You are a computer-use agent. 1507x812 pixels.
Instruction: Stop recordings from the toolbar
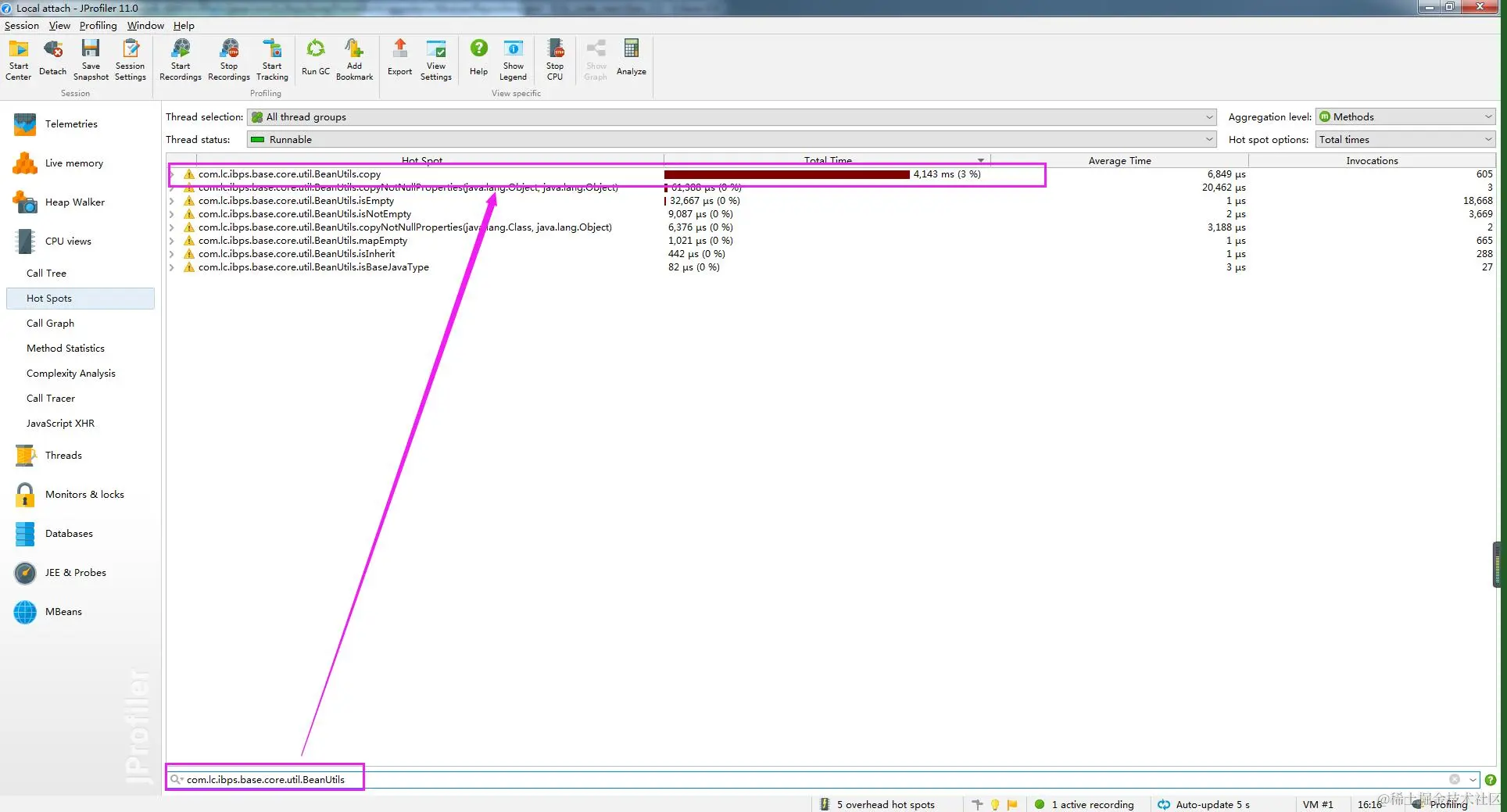pyautogui.click(x=229, y=59)
